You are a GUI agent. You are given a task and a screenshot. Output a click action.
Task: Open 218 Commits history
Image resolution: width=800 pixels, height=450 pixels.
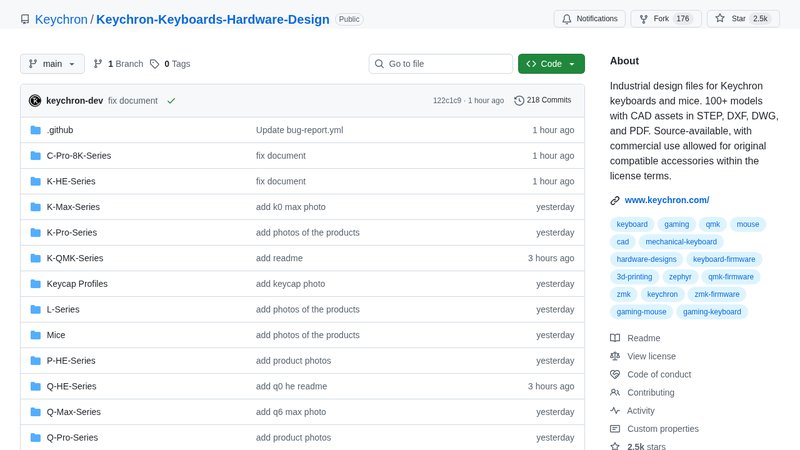tap(543, 101)
